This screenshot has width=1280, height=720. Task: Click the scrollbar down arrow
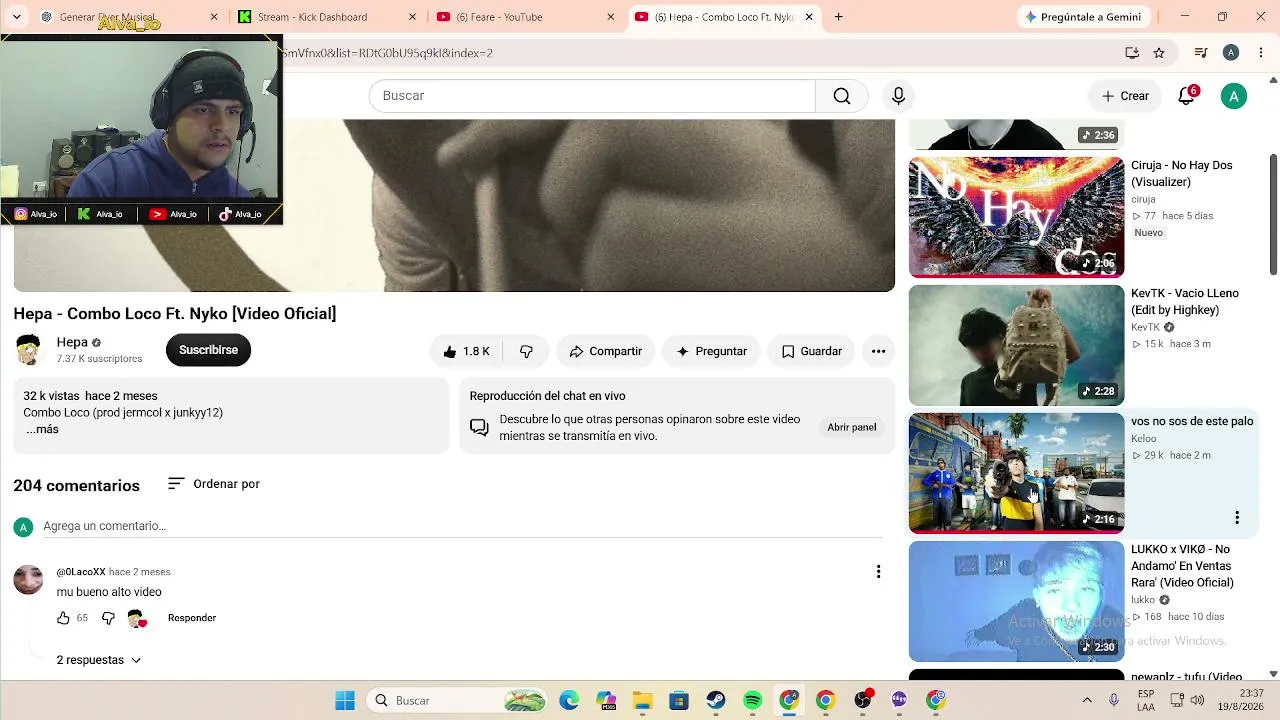[1273, 675]
